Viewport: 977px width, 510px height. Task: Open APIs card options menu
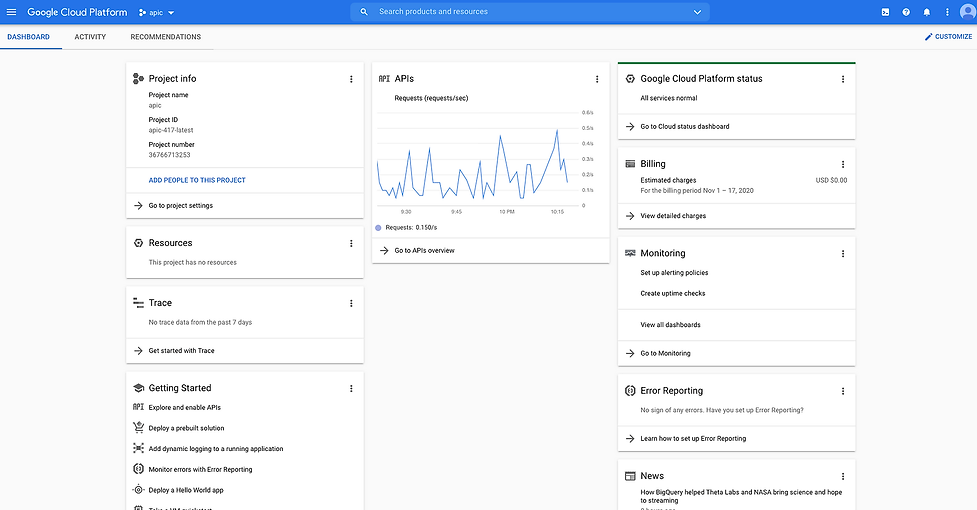597,79
